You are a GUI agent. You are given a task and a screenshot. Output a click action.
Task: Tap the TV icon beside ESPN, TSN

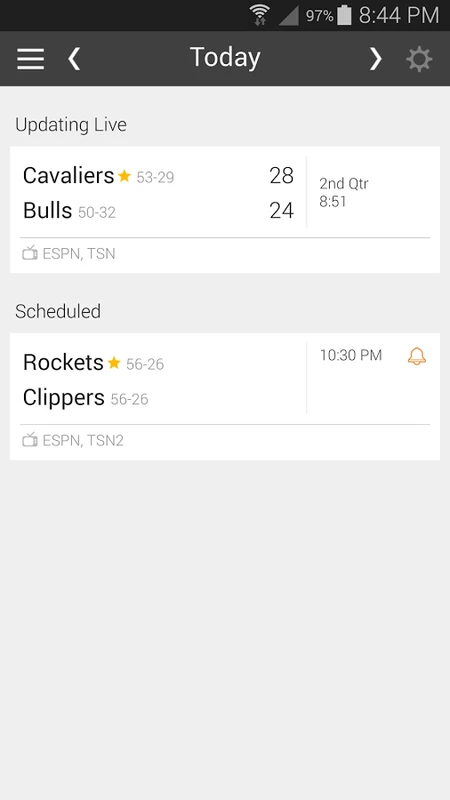coord(30,253)
